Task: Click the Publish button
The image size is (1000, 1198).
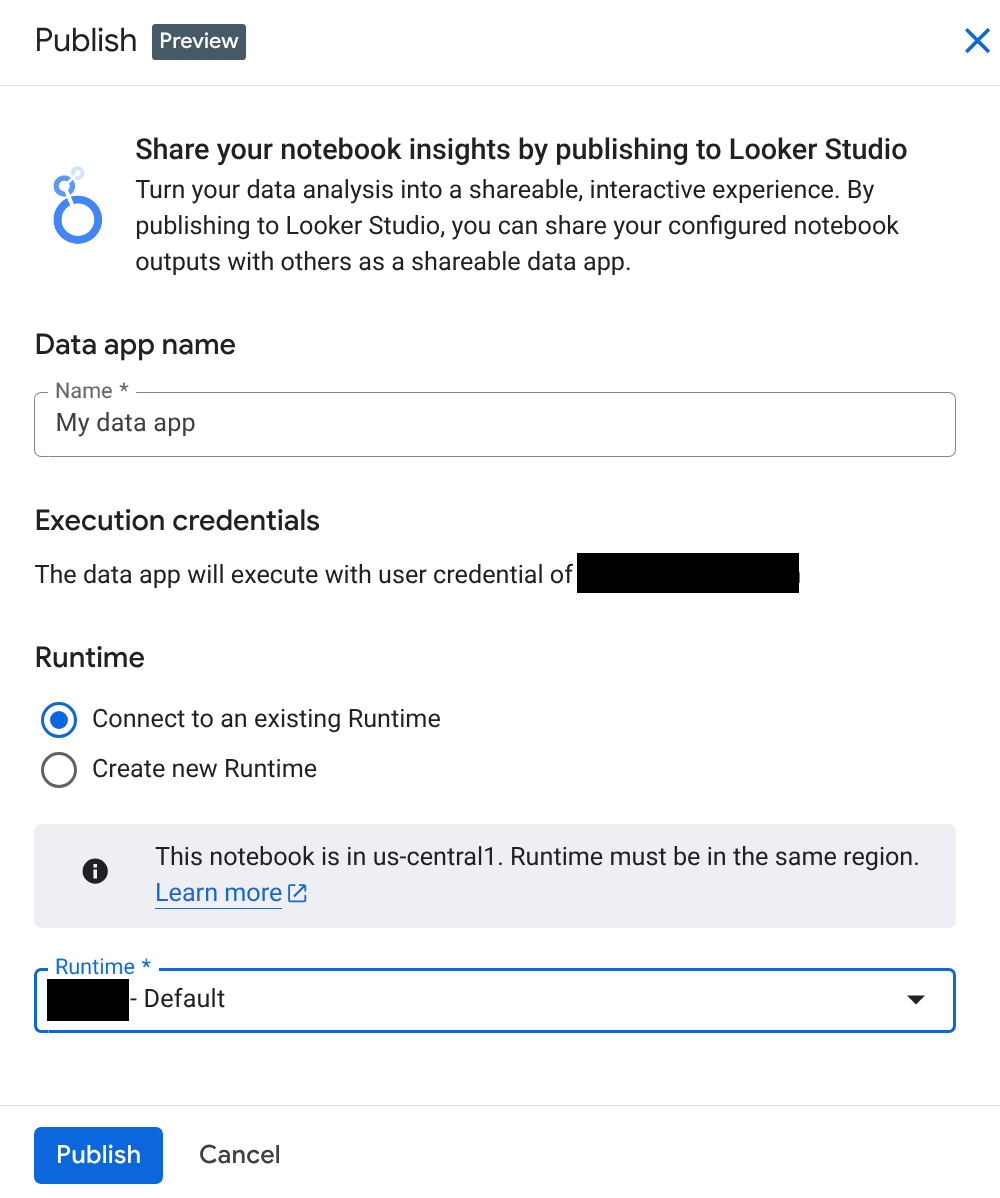Action: (x=97, y=1155)
